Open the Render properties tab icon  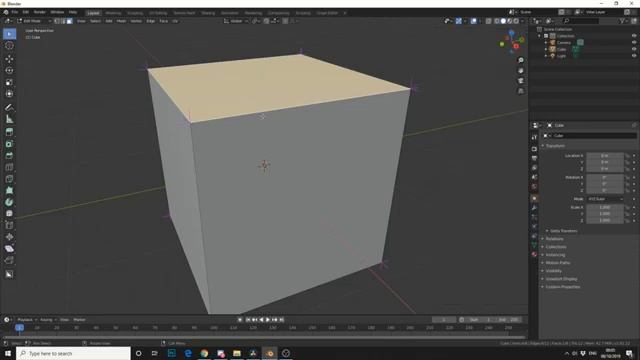534,149
